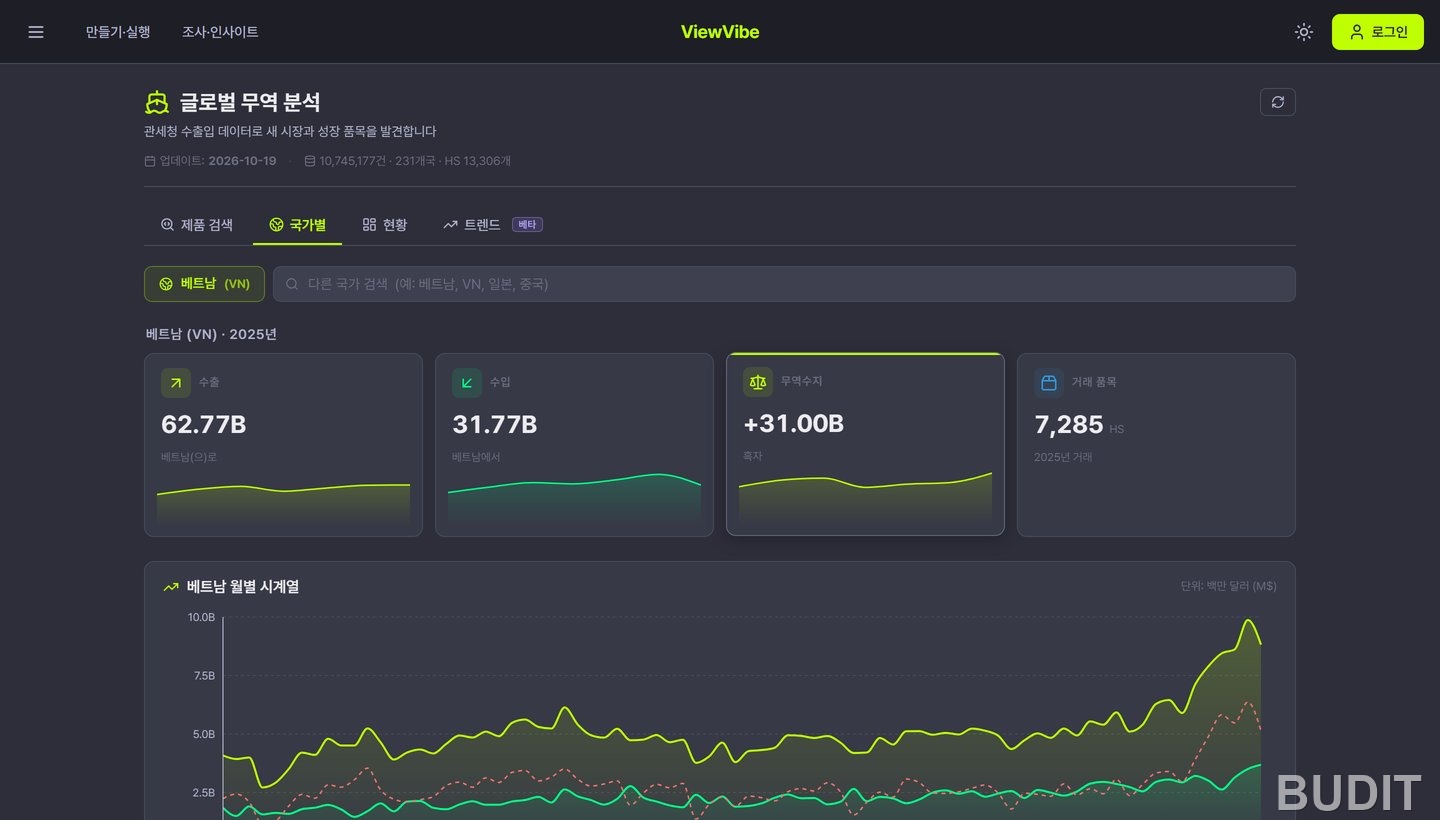The width and height of the screenshot is (1440, 820).
Task: Click the search magnifier in country field
Action: point(292,284)
